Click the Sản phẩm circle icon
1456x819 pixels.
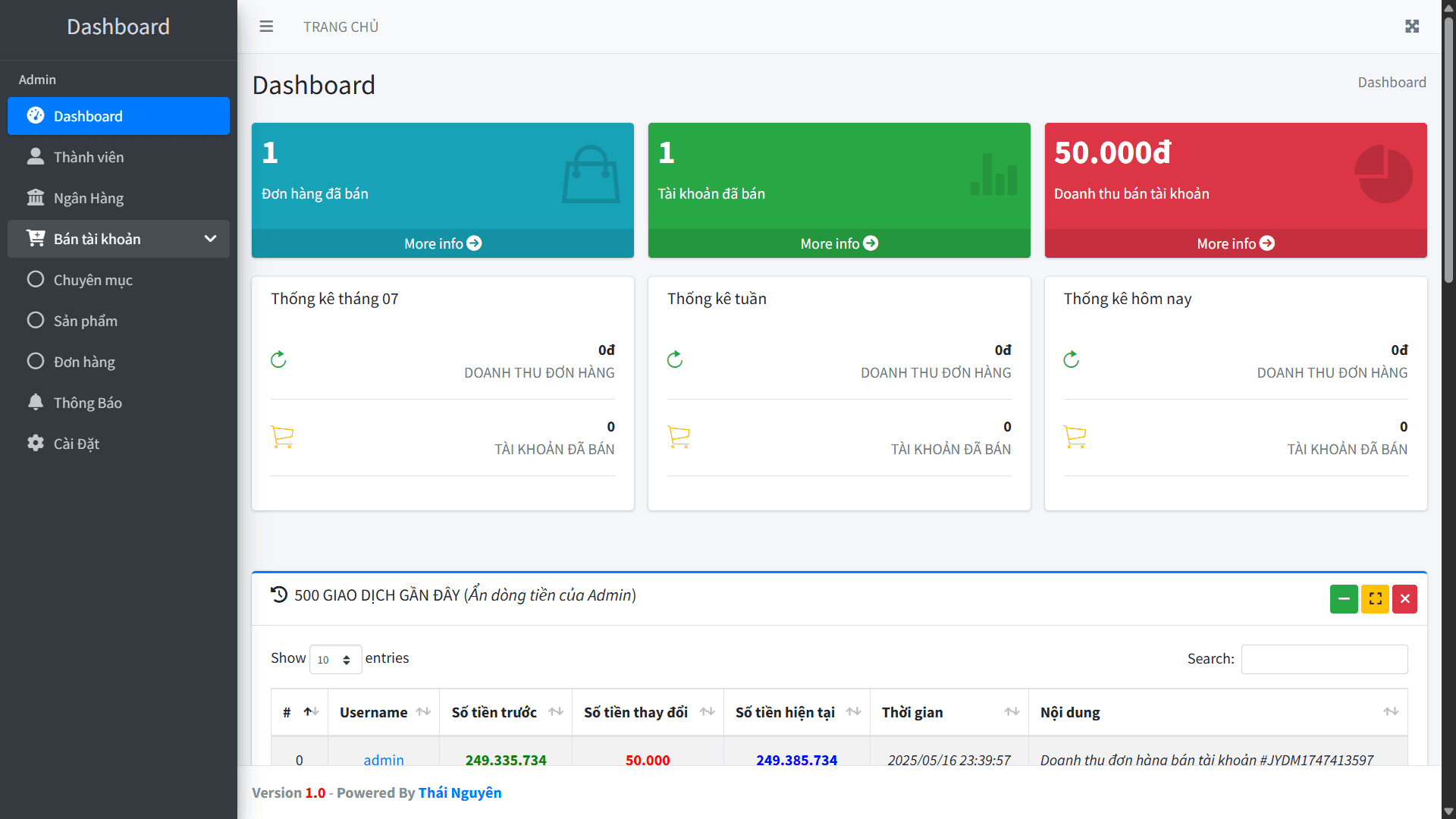(36, 320)
